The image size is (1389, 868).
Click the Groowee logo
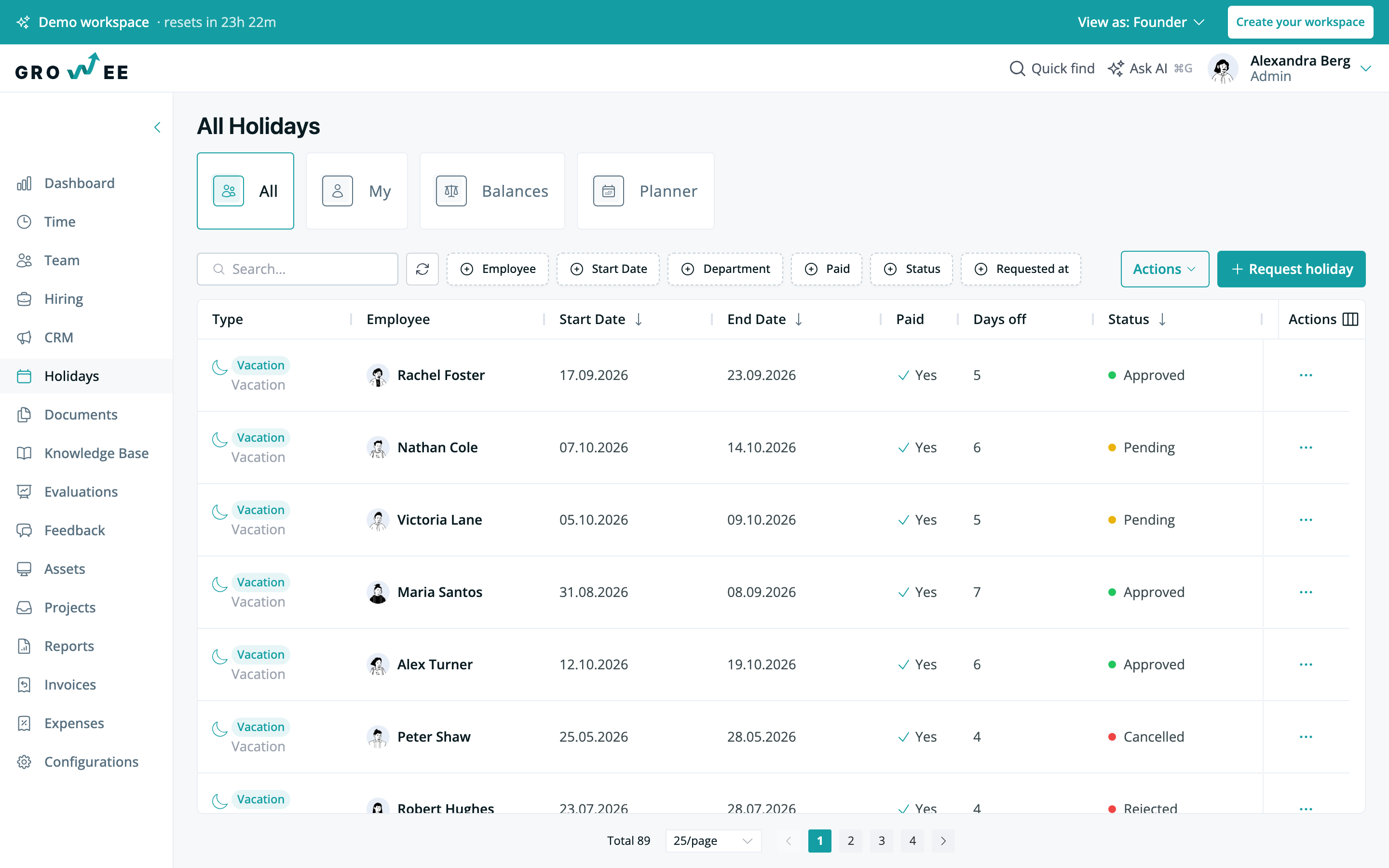tap(71, 68)
